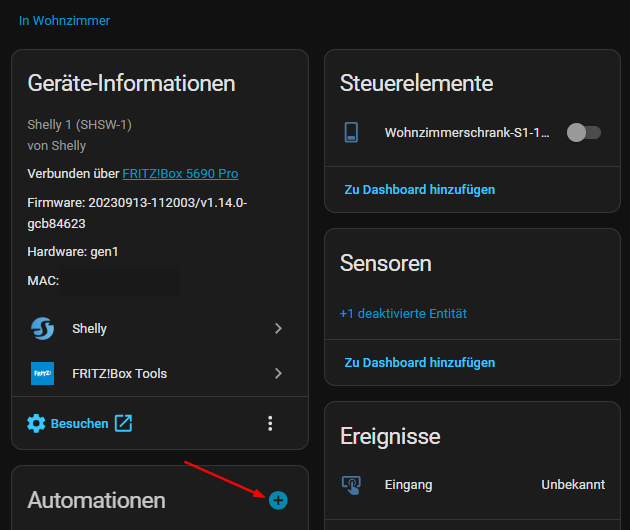Screen dimensions: 630x530
Task: Click the FRITZ!Box Tools logo icon
Action: (42, 373)
